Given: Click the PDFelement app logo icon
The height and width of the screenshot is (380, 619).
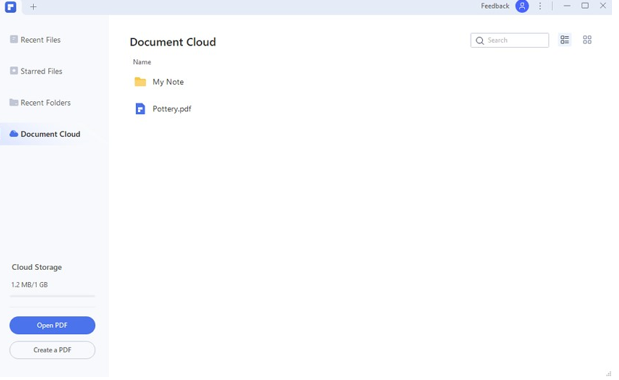Looking at the screenshot, I should (x=11, y=7).
